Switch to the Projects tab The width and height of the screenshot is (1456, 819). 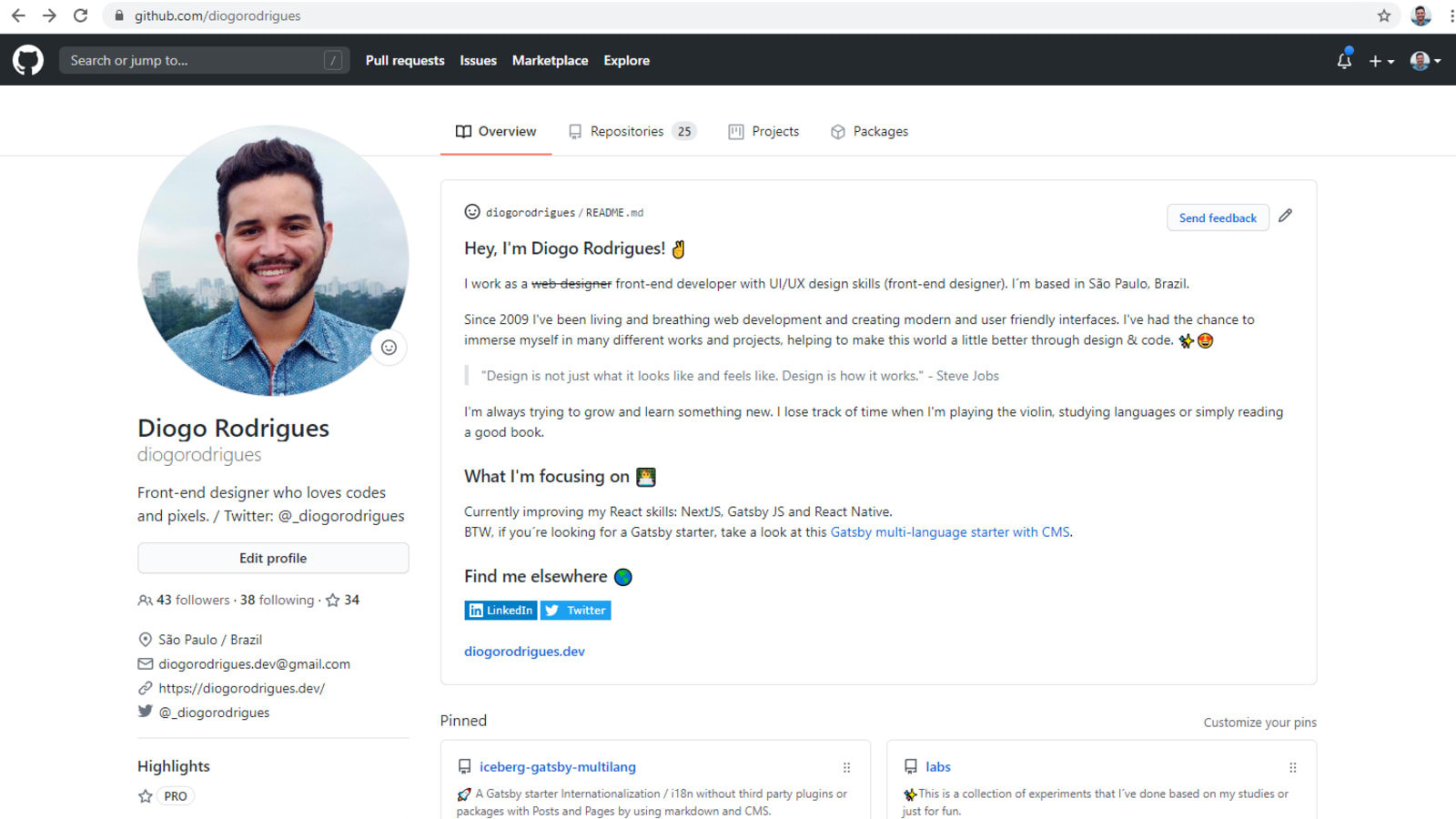(763, 131)
